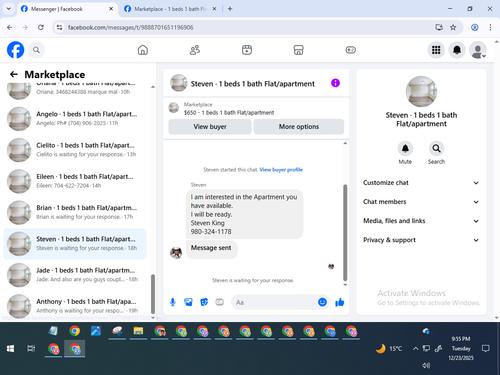The width and height of the screenshot is (500, 375).
Task: Click conversation list scrollbar
Action: 153,294
